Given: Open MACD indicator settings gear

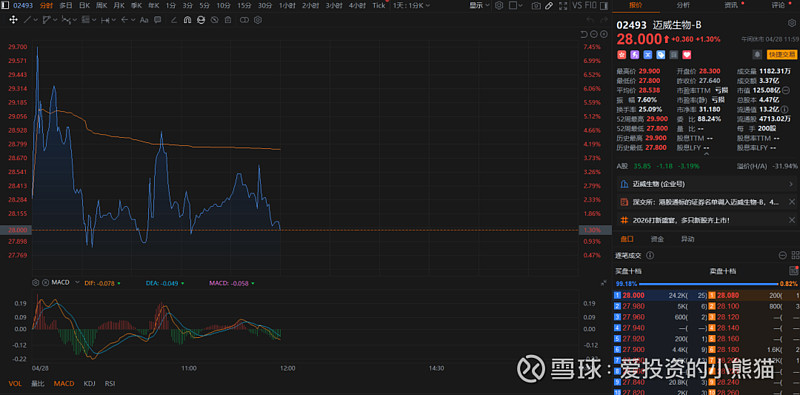Looking at the screenshot, I should [x=35, y=282].
